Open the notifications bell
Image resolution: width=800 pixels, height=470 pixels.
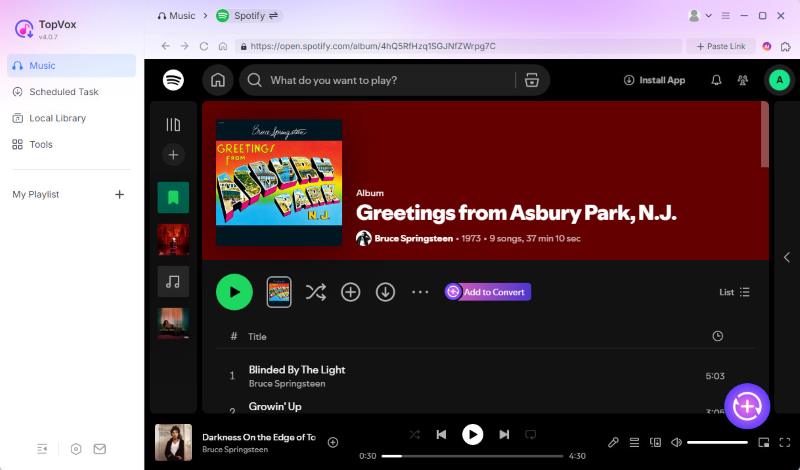(x=716, y=80)
